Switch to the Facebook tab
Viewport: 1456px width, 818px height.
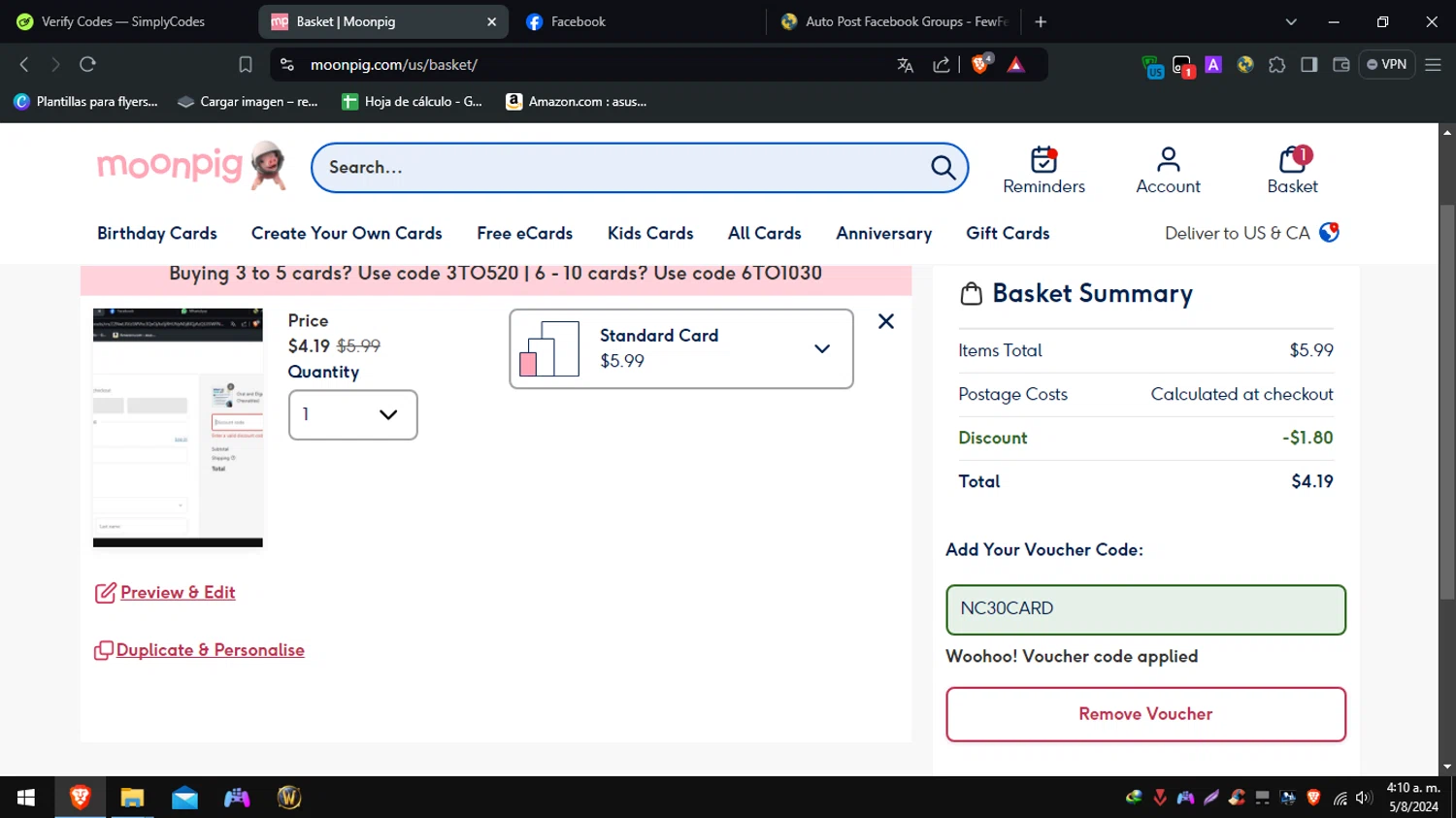click(x=641, y=21)
